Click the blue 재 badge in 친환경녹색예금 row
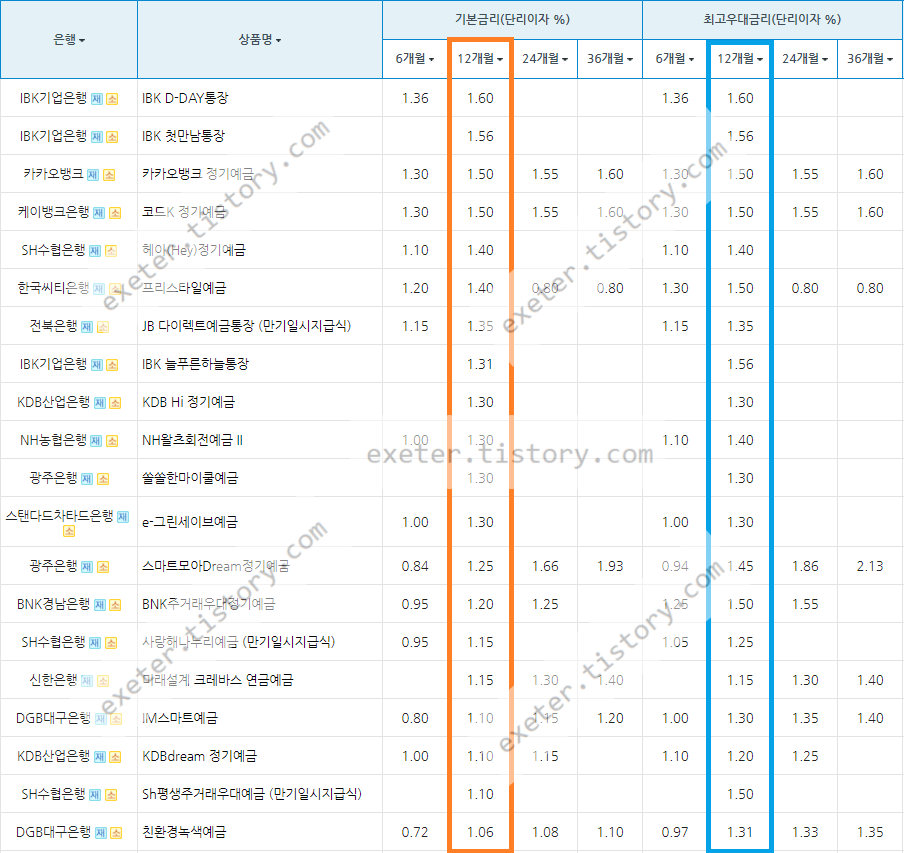 pos(101,833)
